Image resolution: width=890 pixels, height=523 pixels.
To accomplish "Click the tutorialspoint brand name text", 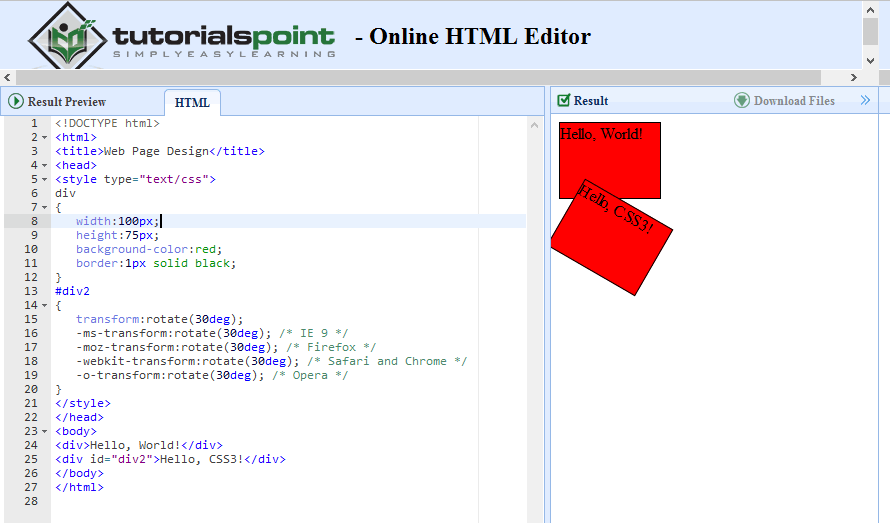I will pos(224,36).
